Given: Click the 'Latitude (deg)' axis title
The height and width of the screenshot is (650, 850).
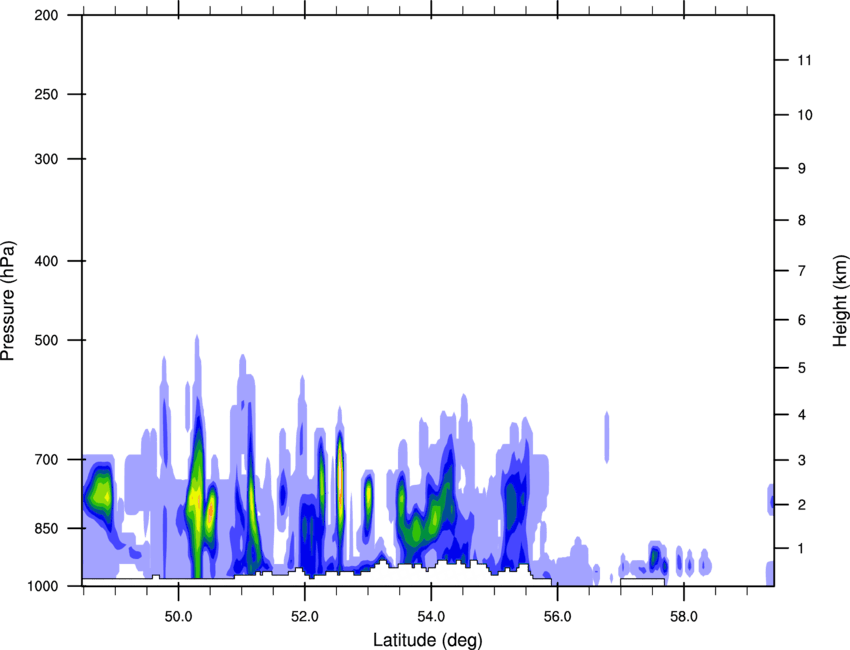Looking at the screenshot, I should point(427,640).
